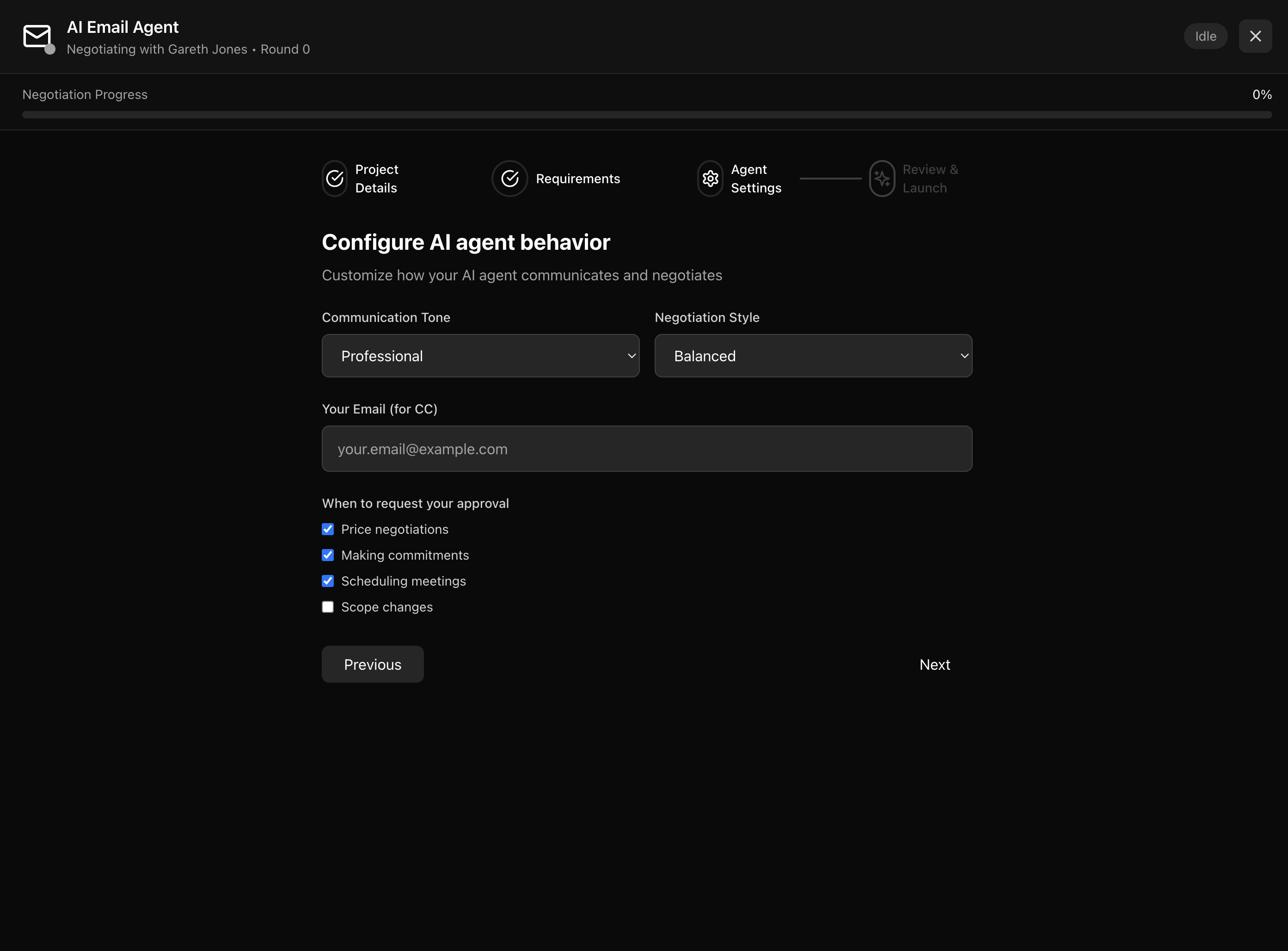The width and height of the screenshot is (1288, 951).
Task: Click the 'Configure AI agent behavior' heading
Action: pyautogui.click(x=466, y=242)
